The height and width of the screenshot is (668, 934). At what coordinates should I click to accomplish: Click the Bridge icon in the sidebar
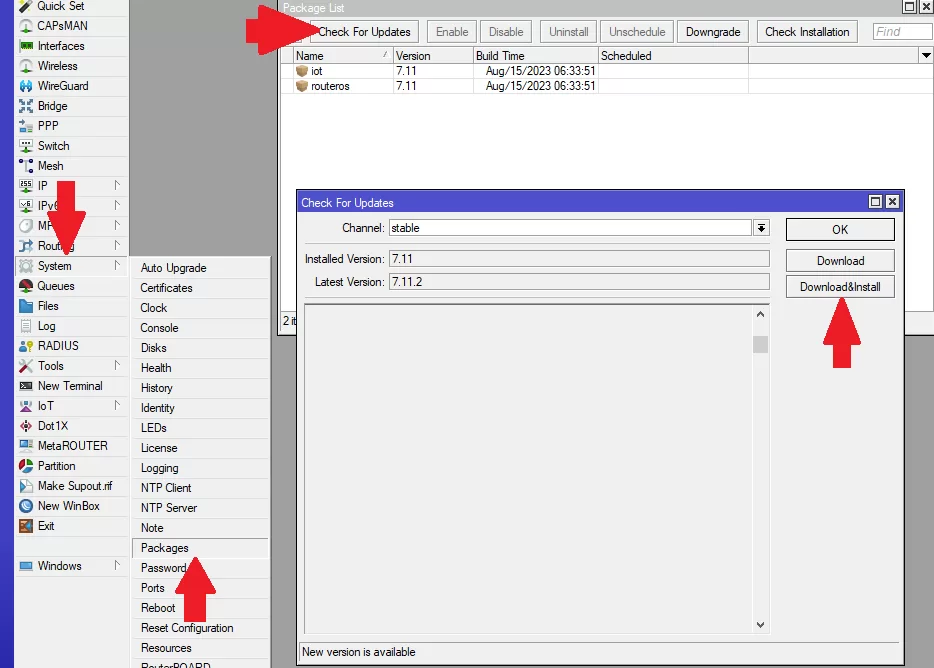[26, 106]
